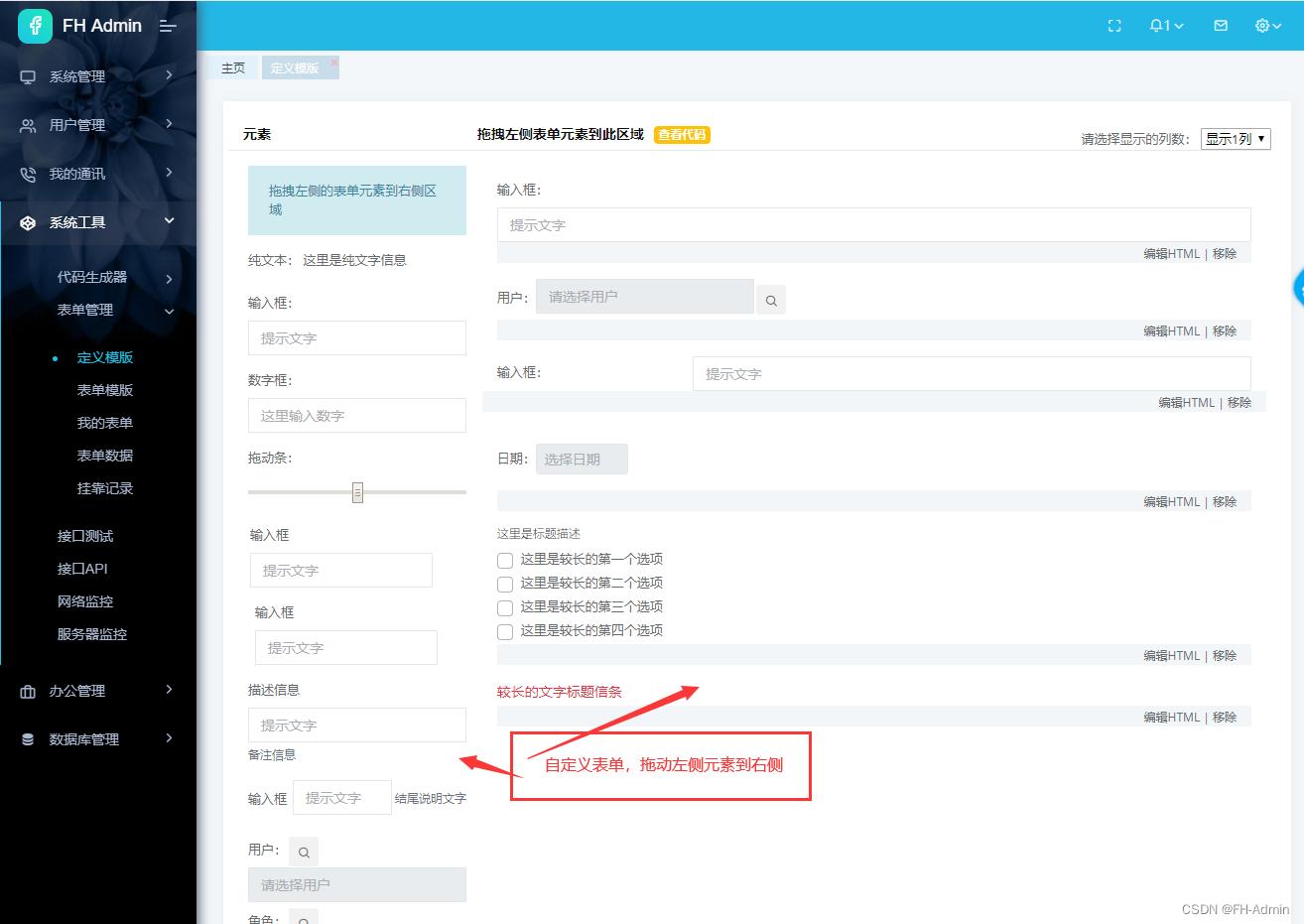Click the blue 拖拽左侧的表单元素到右侧区域 hint box
Screen dimensions: 1304x924
[357, 200]
